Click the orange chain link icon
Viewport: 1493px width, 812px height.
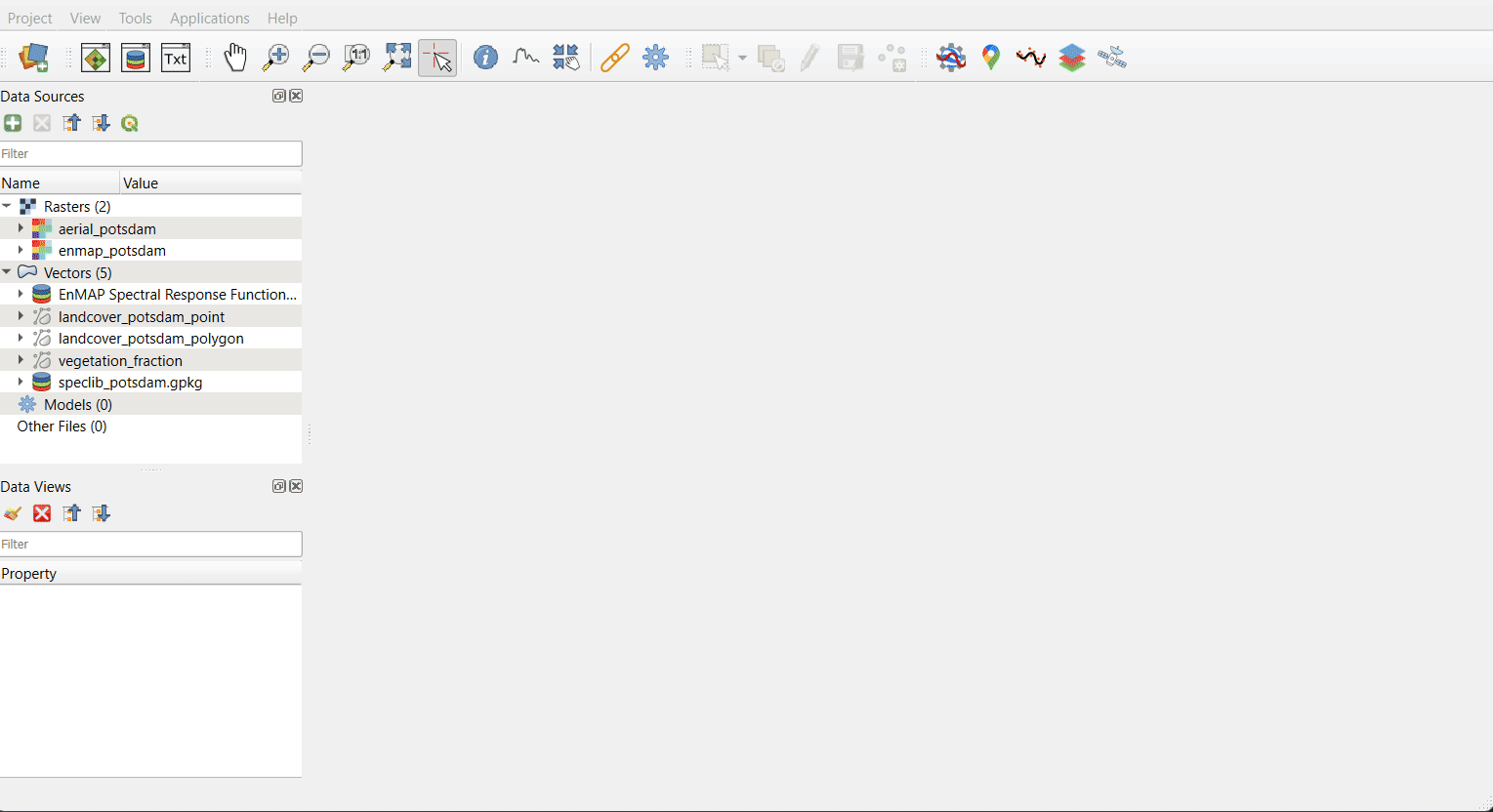click(x=614, y=59)
